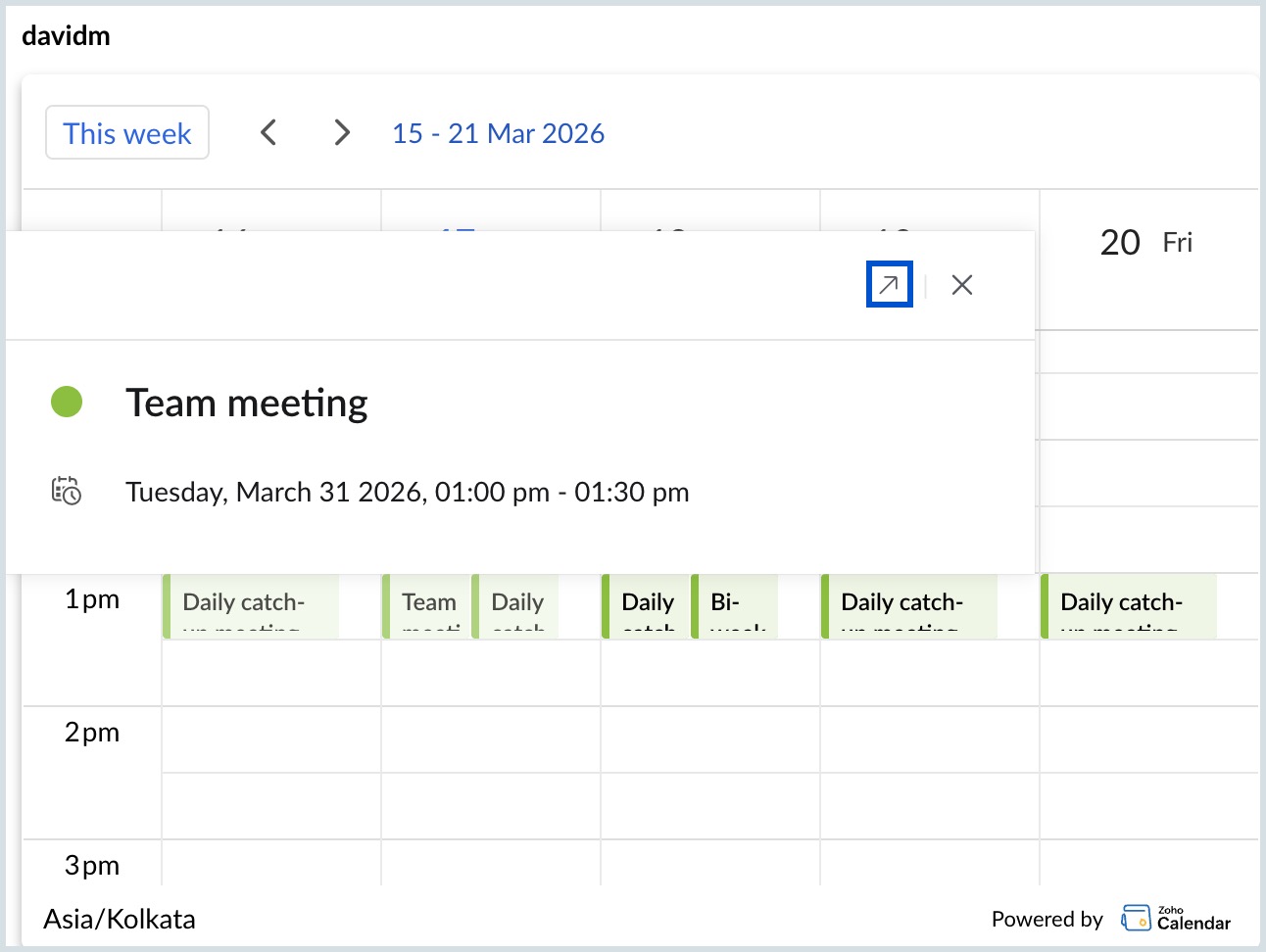The height and width of the screenshot is (952, 1266).
Task: Close the Team meeting popup
Action: click(x=961, y=285)
